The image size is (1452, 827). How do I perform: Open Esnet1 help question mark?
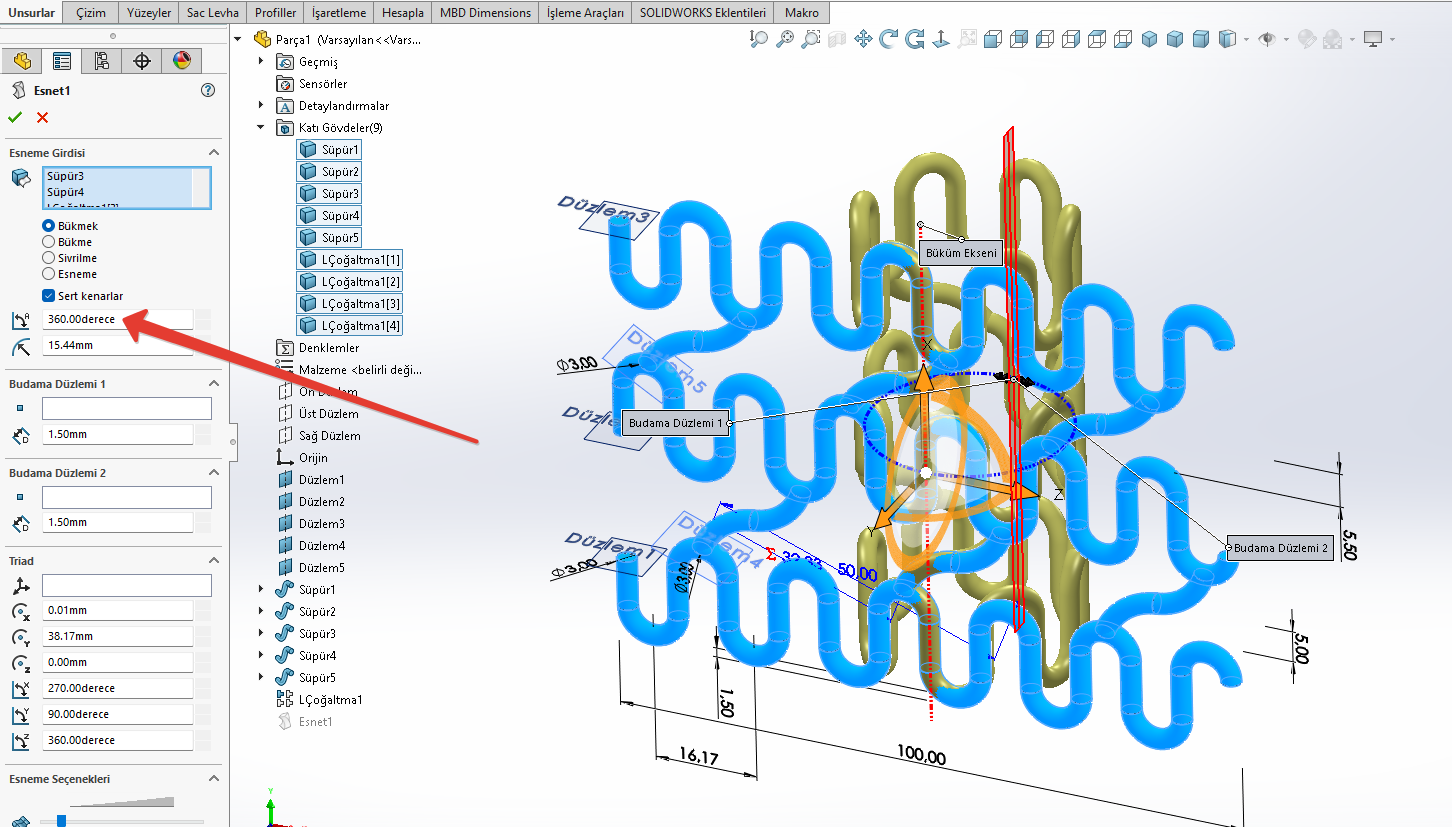208,90
